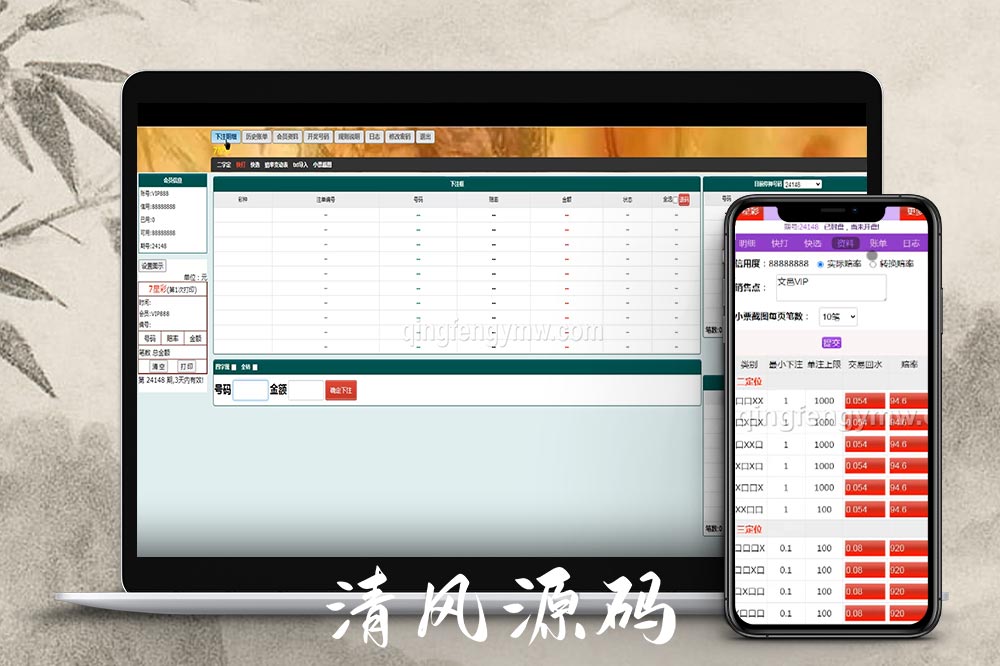1000x666 pixels.
Task: Open the 日志 tab on laptop
Action: [374, 137]
